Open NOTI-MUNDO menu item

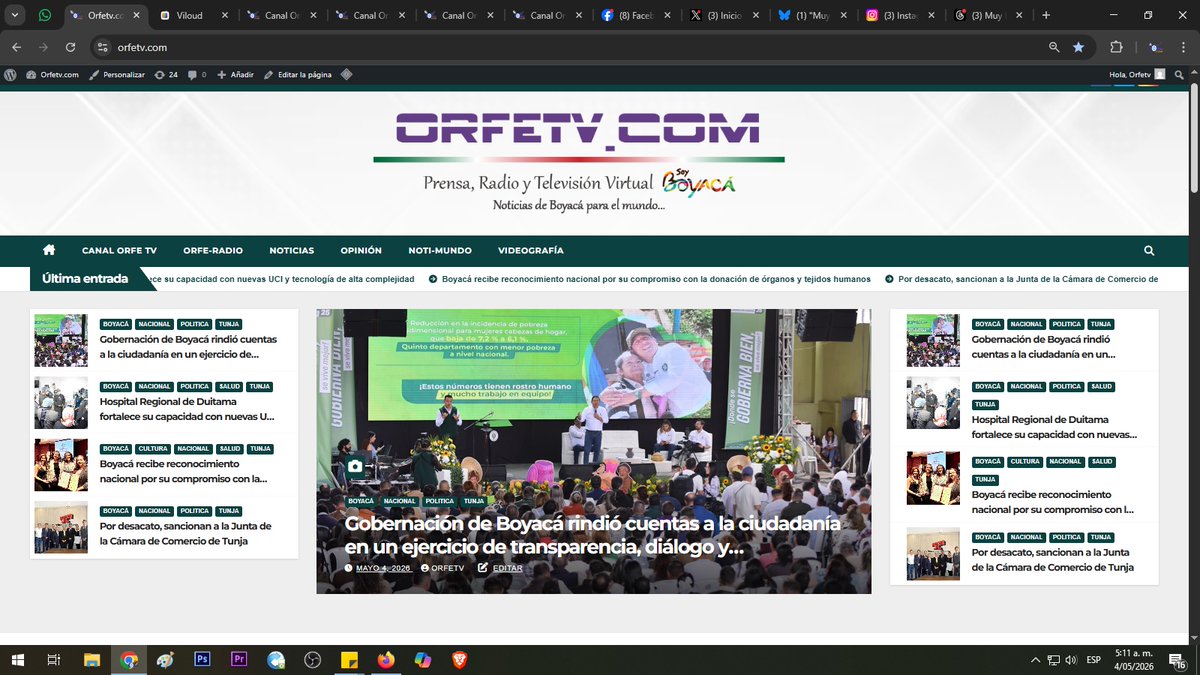pos(440,251)
